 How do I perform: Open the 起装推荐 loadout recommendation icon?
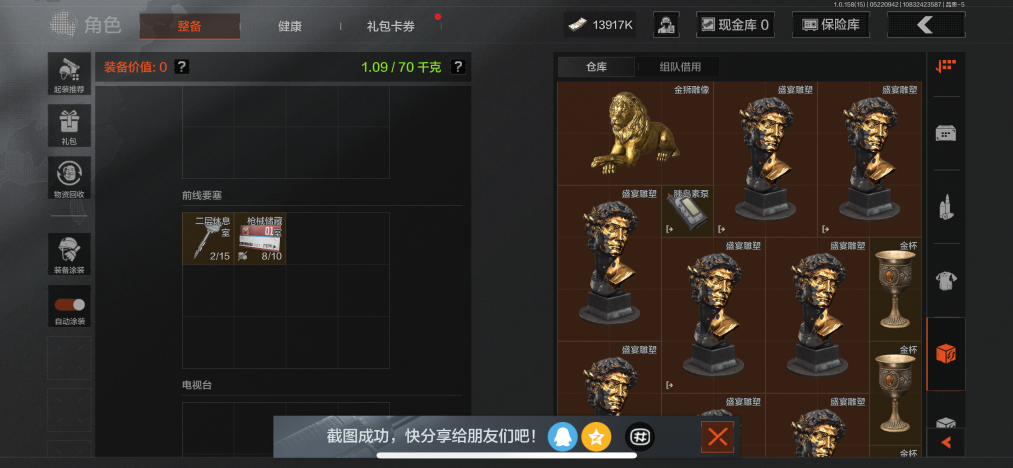click(68, 74)
